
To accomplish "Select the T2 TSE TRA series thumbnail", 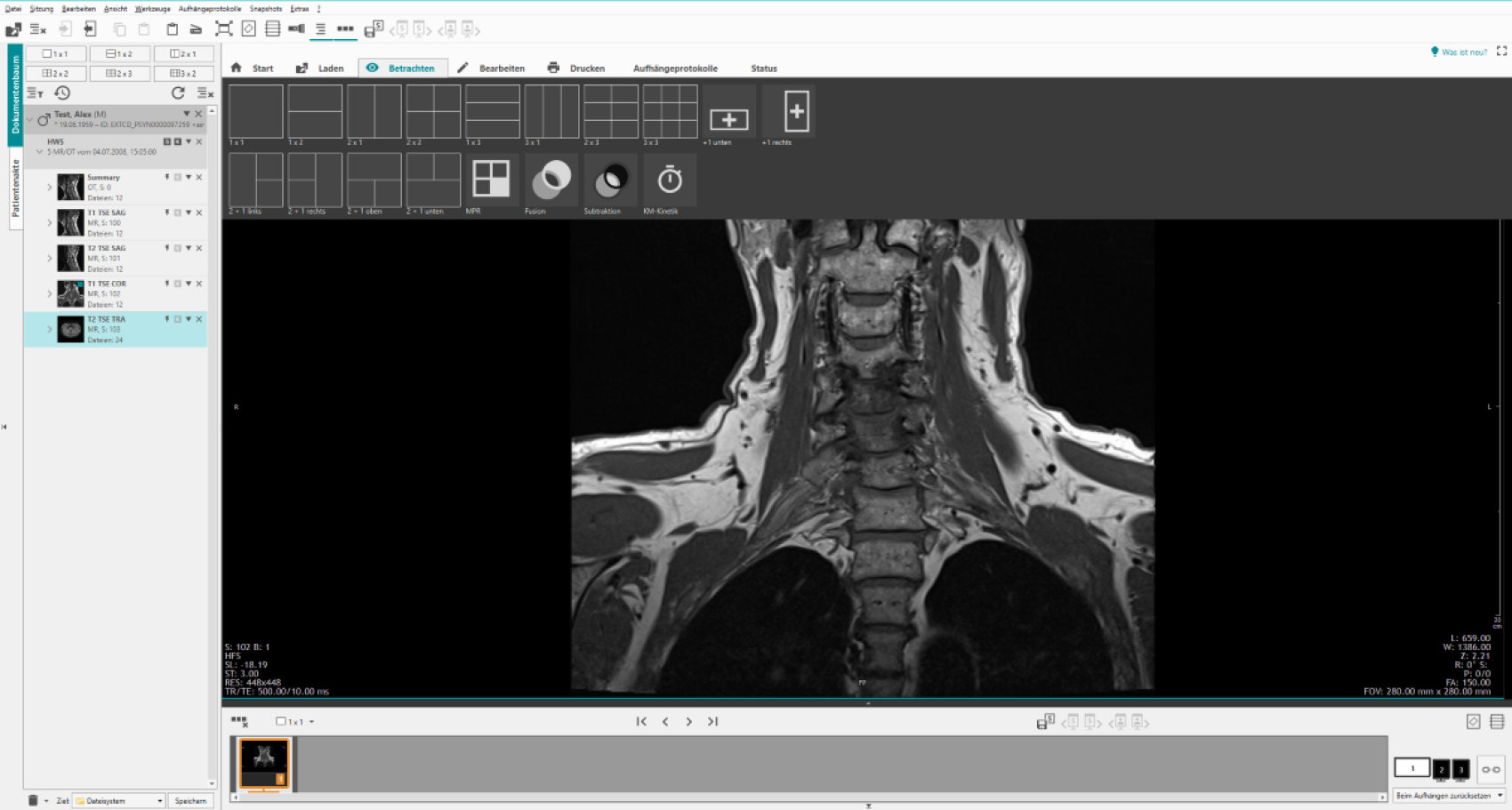I will coord(70,329).
